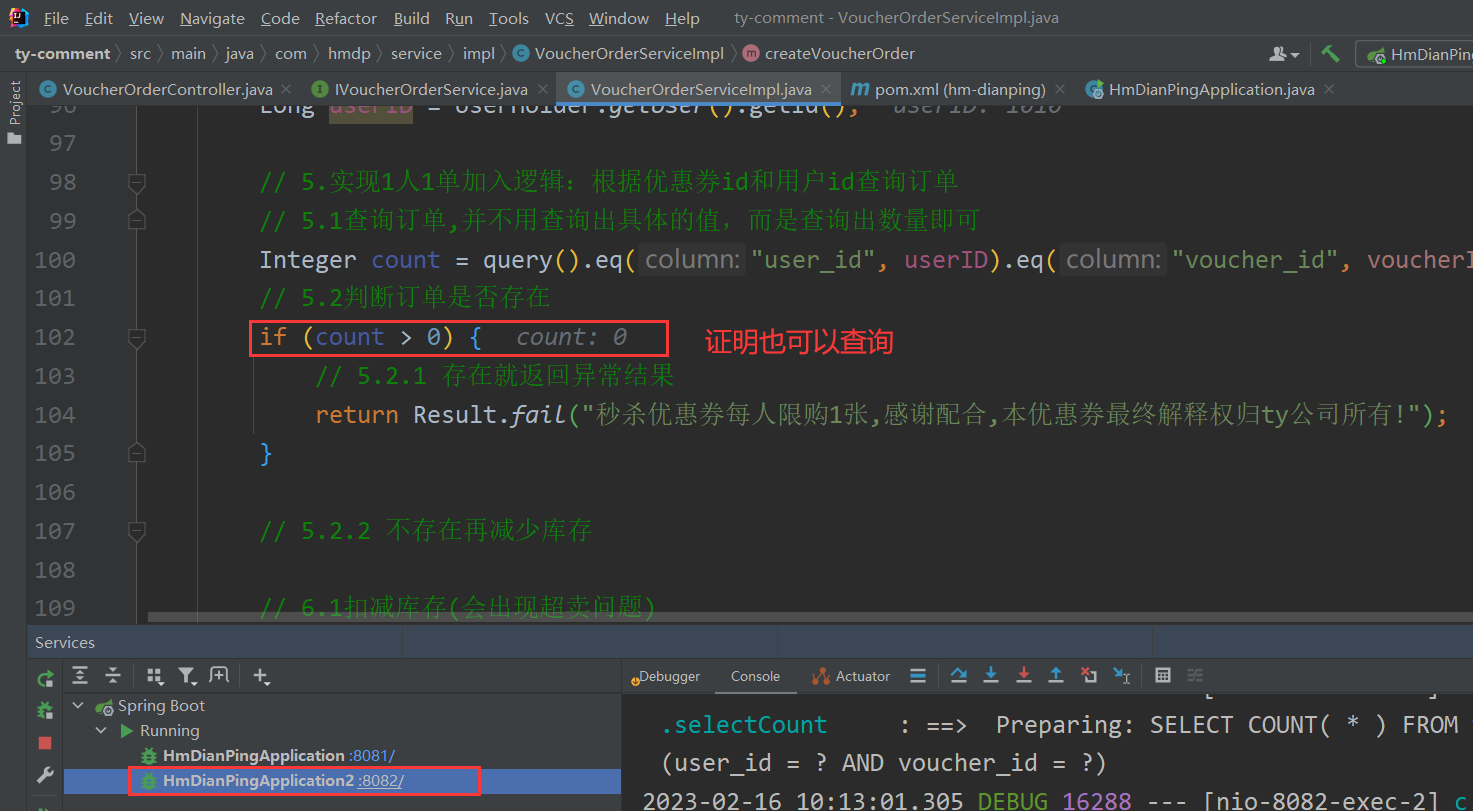Open the :8082/ link of HmDianPingApplication2

pos(381,781)
